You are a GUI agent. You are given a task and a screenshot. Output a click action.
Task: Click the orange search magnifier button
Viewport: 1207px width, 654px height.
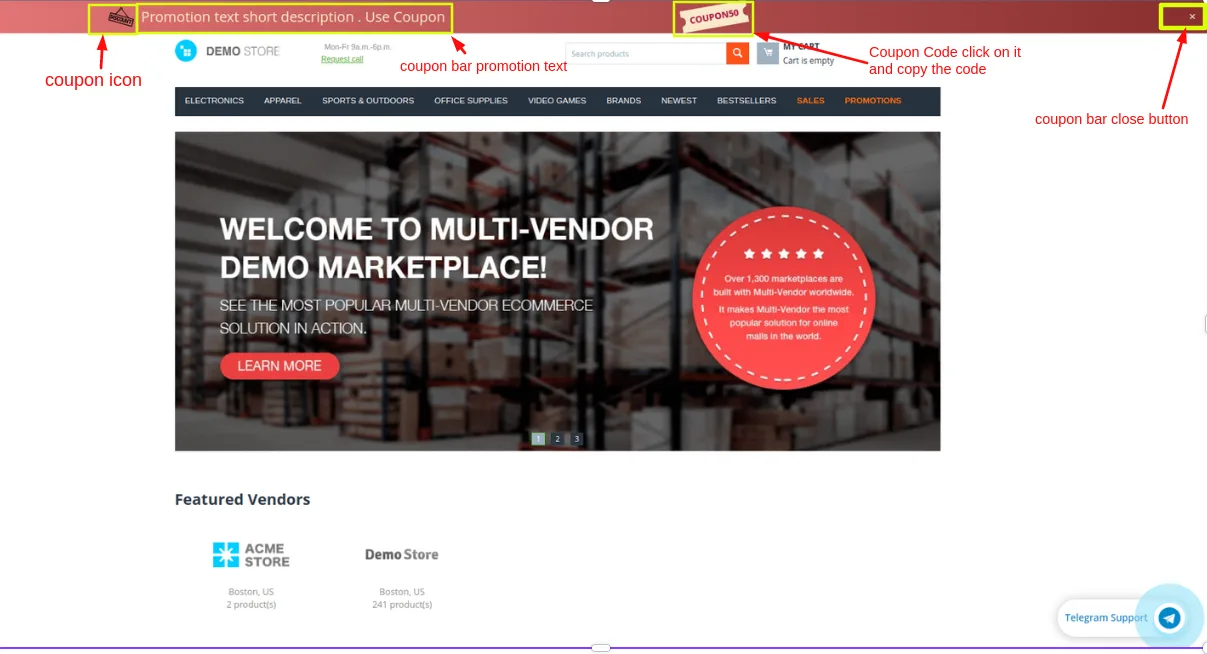tap(737, 53)
